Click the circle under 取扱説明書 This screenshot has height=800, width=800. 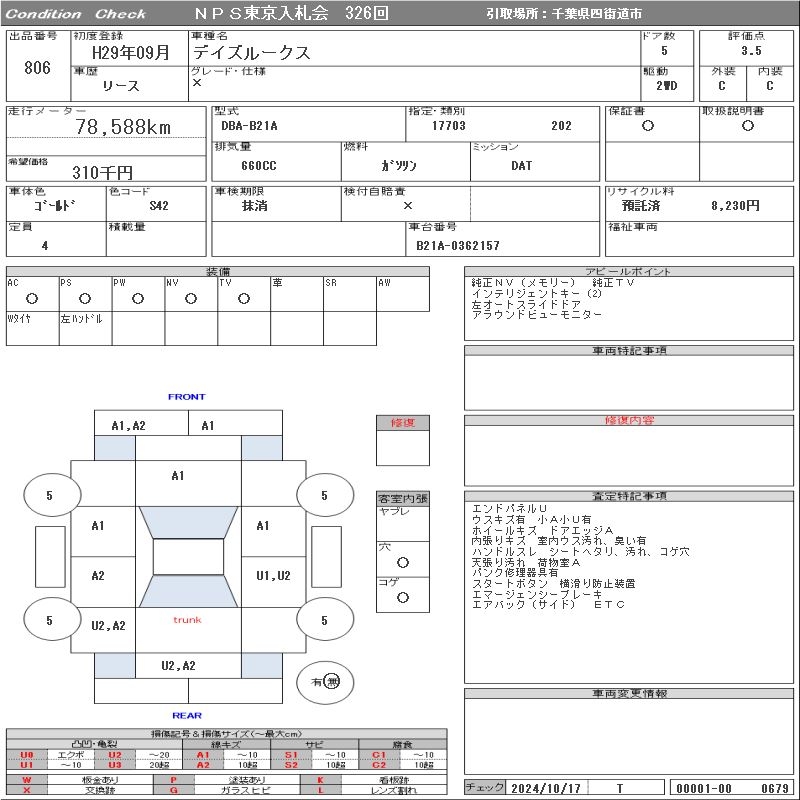(748, 126)
